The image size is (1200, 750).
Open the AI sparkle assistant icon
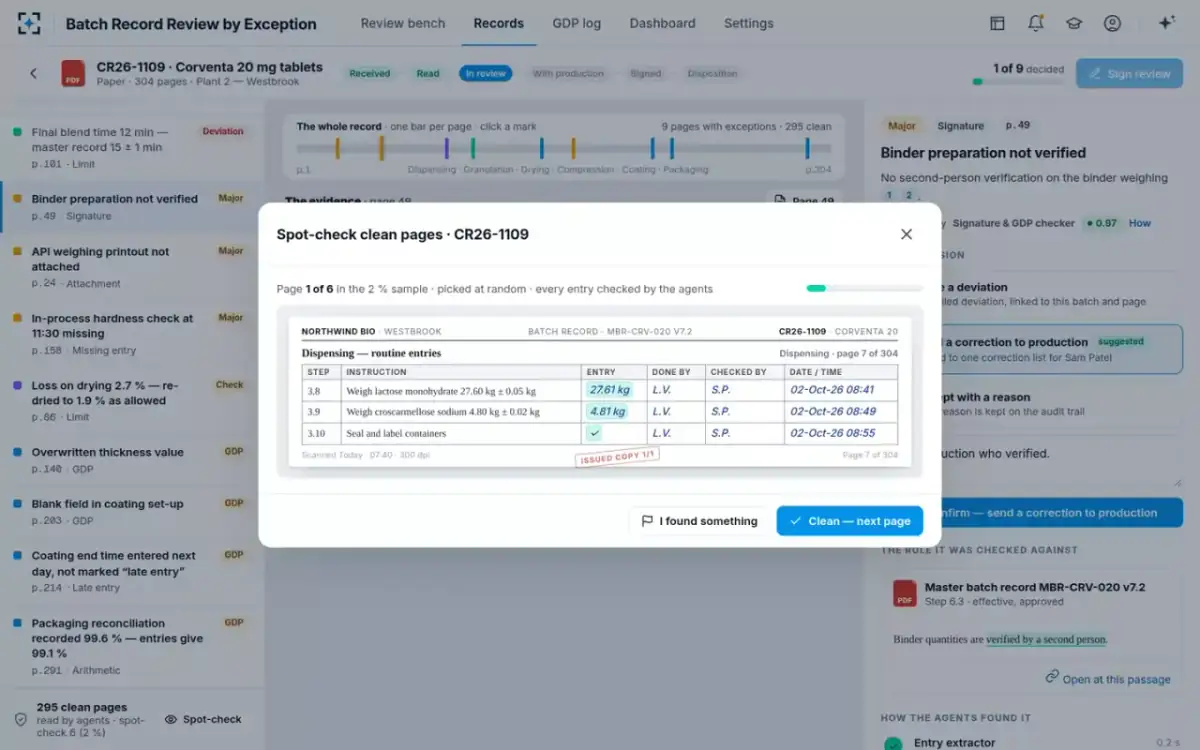pyautogui.click(x=1166, y=23)
